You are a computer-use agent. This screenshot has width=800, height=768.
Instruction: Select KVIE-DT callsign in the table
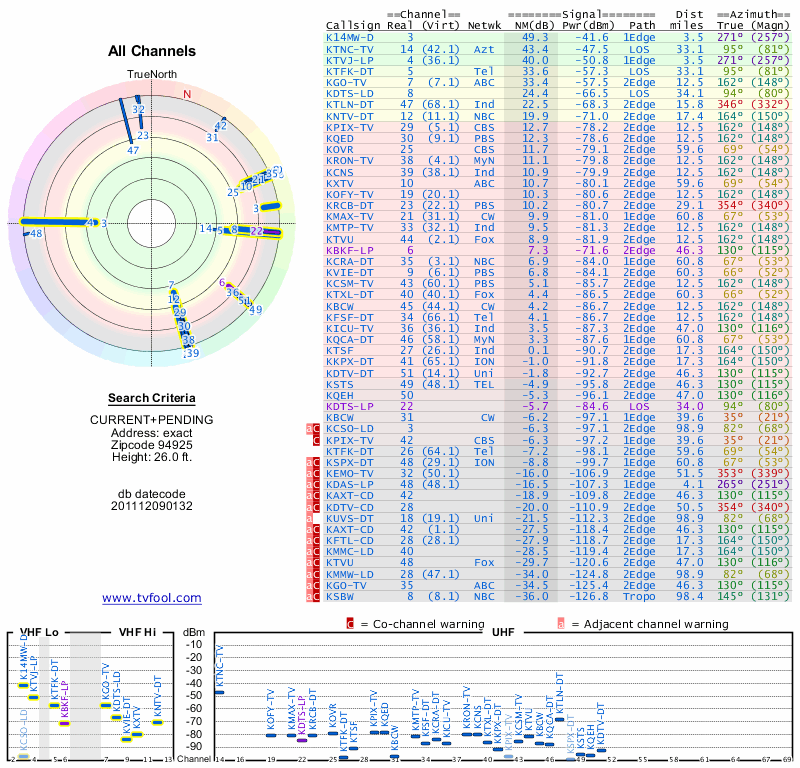(350, 272)
